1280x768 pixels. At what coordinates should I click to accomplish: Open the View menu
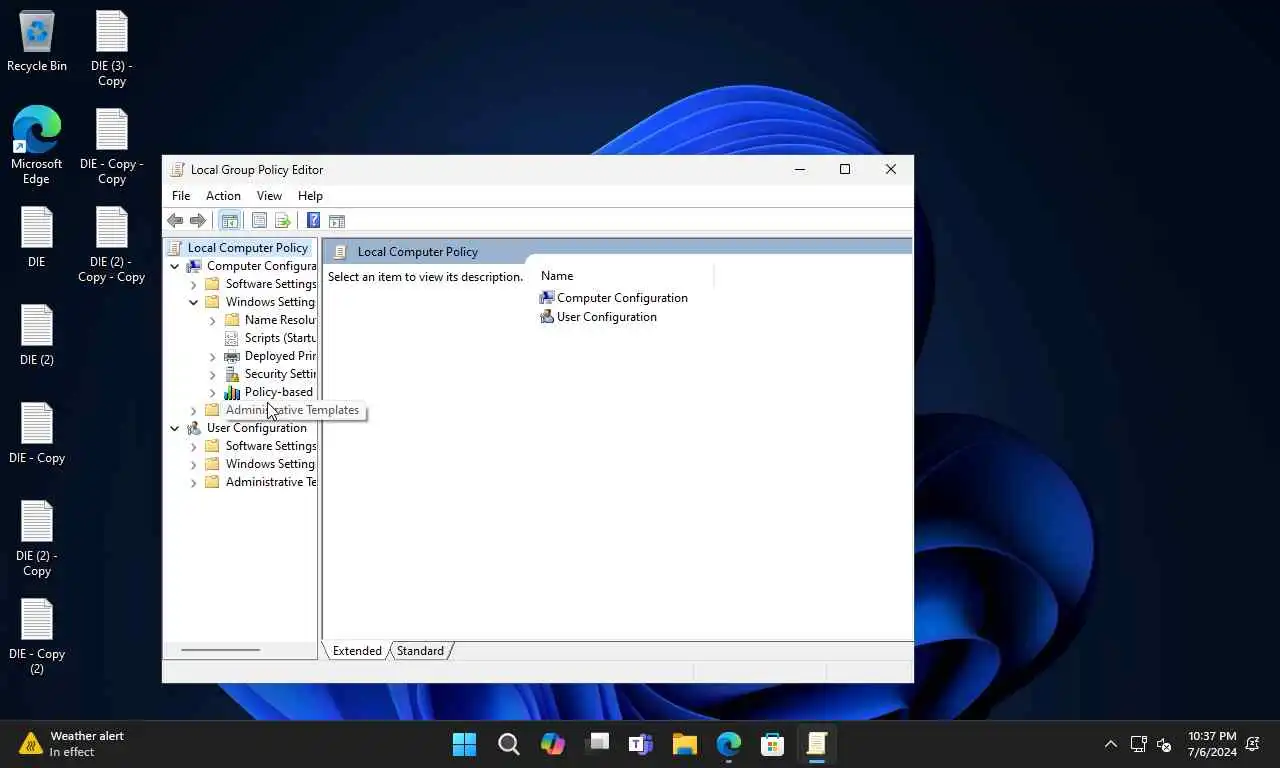269,196
